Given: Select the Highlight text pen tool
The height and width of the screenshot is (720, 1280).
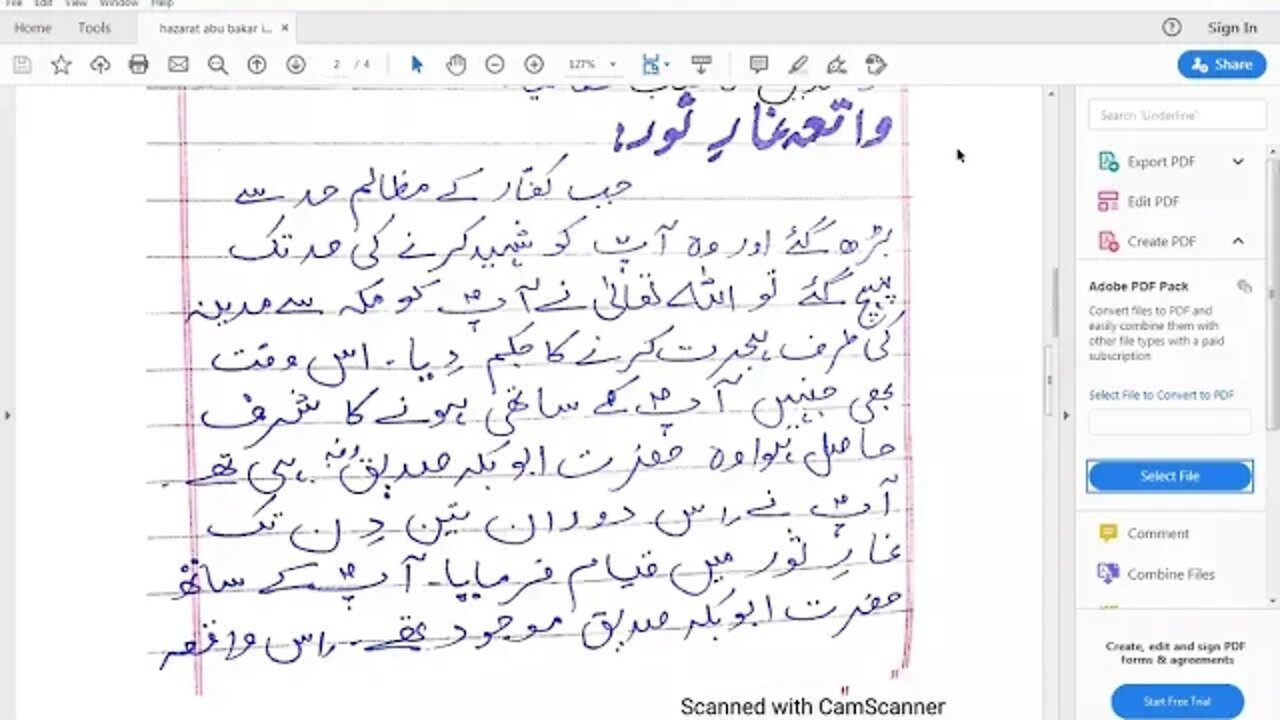Looking at the screenshot, I should 798,65.
